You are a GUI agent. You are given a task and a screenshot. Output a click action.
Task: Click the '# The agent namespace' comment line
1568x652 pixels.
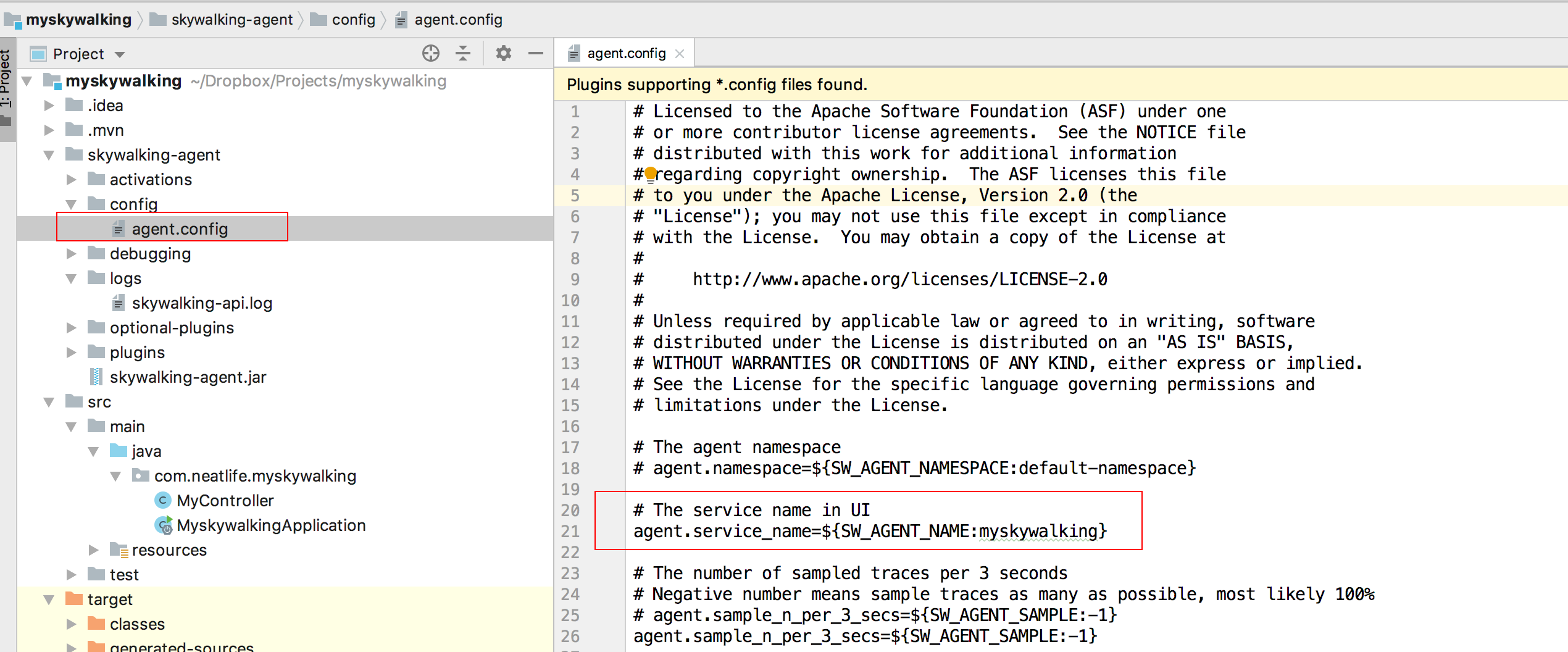point(737,448)
